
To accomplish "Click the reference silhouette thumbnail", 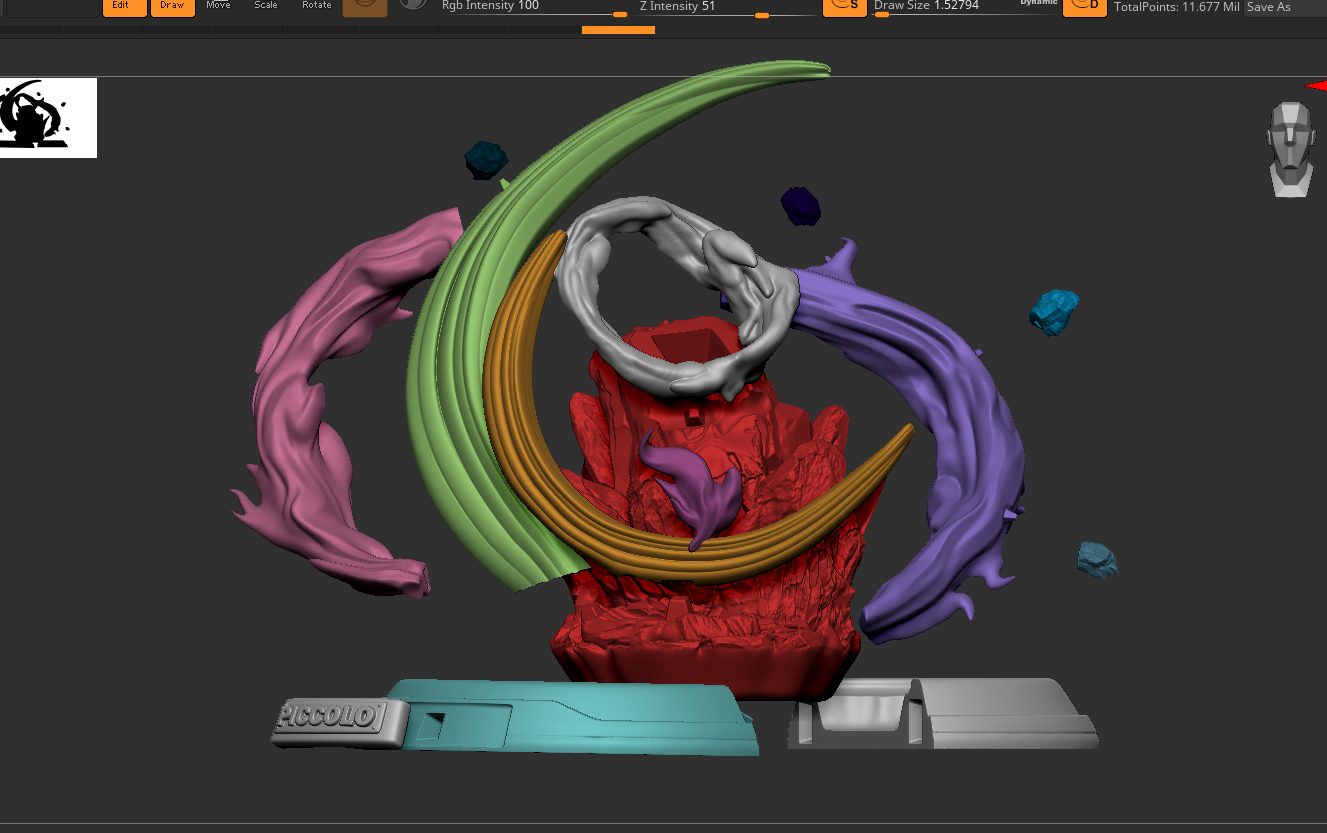I will [48, 117].
